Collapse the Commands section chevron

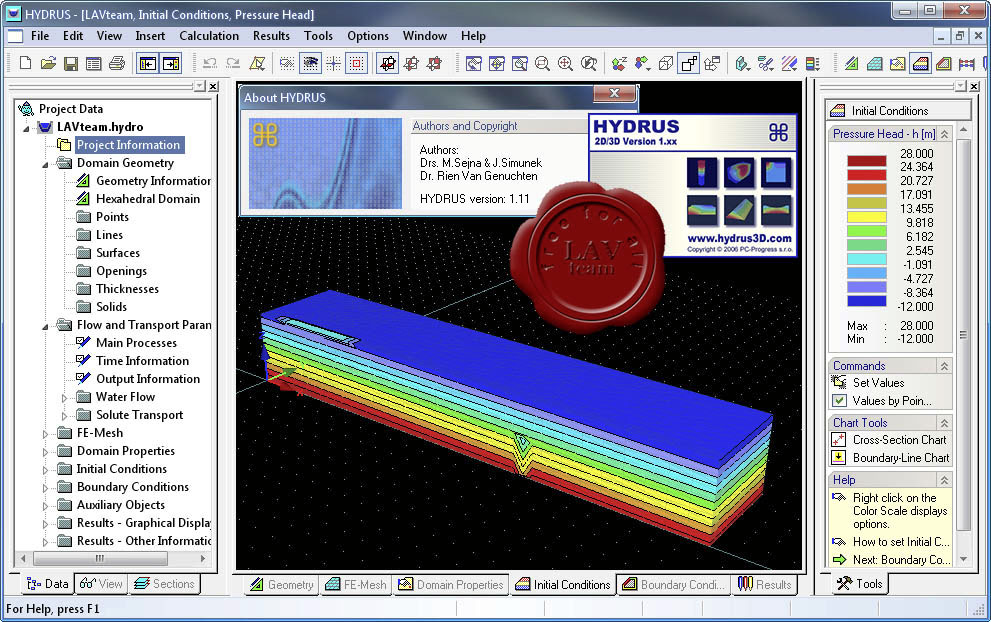click(x=944, y=366)
